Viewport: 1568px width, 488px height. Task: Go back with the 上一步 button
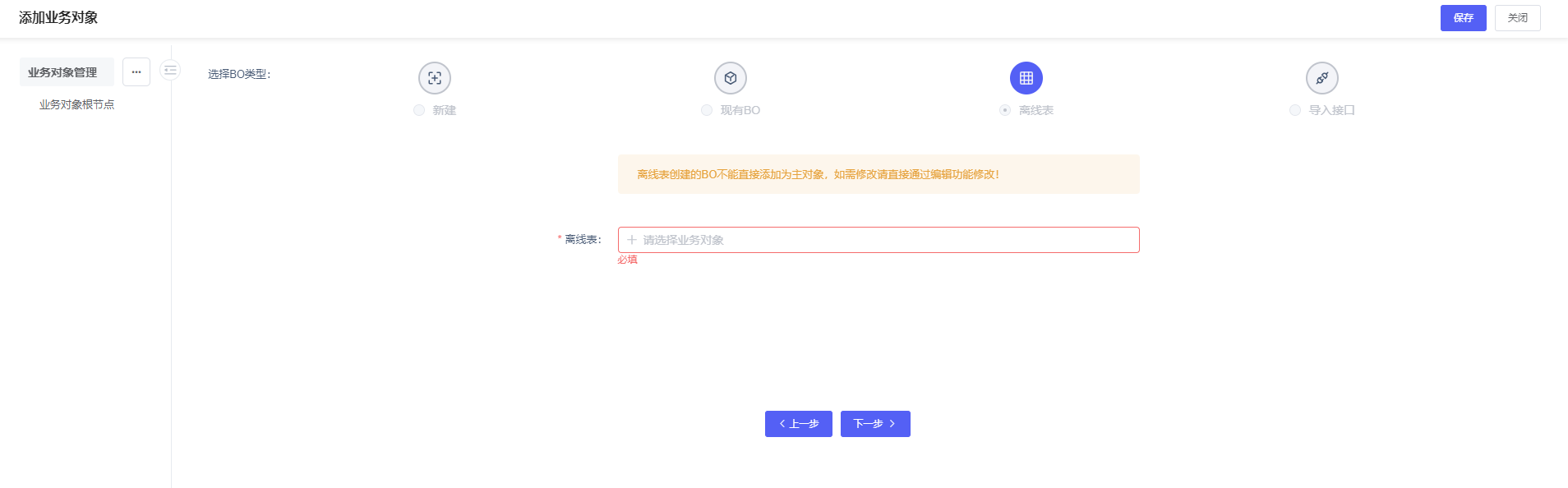click(798, 424)
